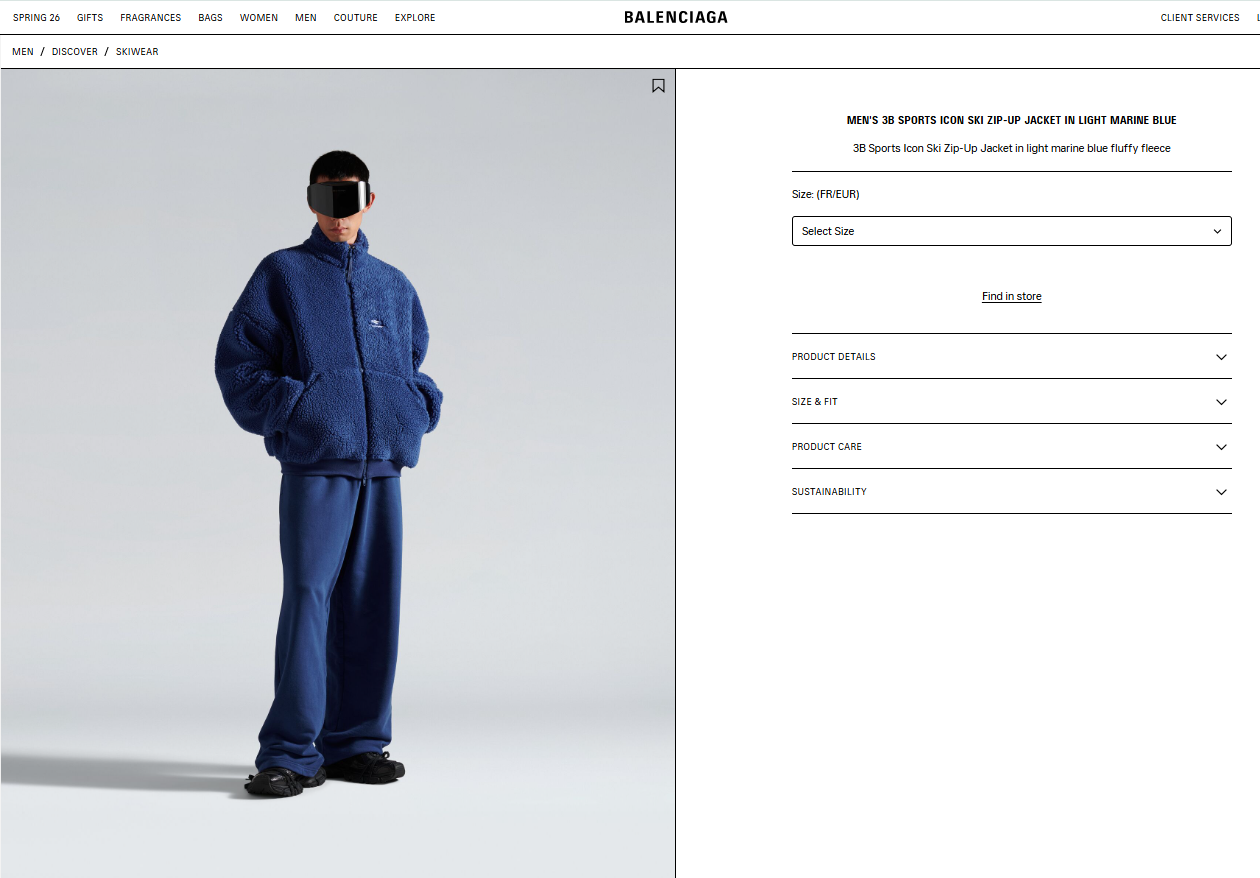Expand the Product Details chevron
This screenshot has height=878, width=1260.
[x=1221, y=357]
